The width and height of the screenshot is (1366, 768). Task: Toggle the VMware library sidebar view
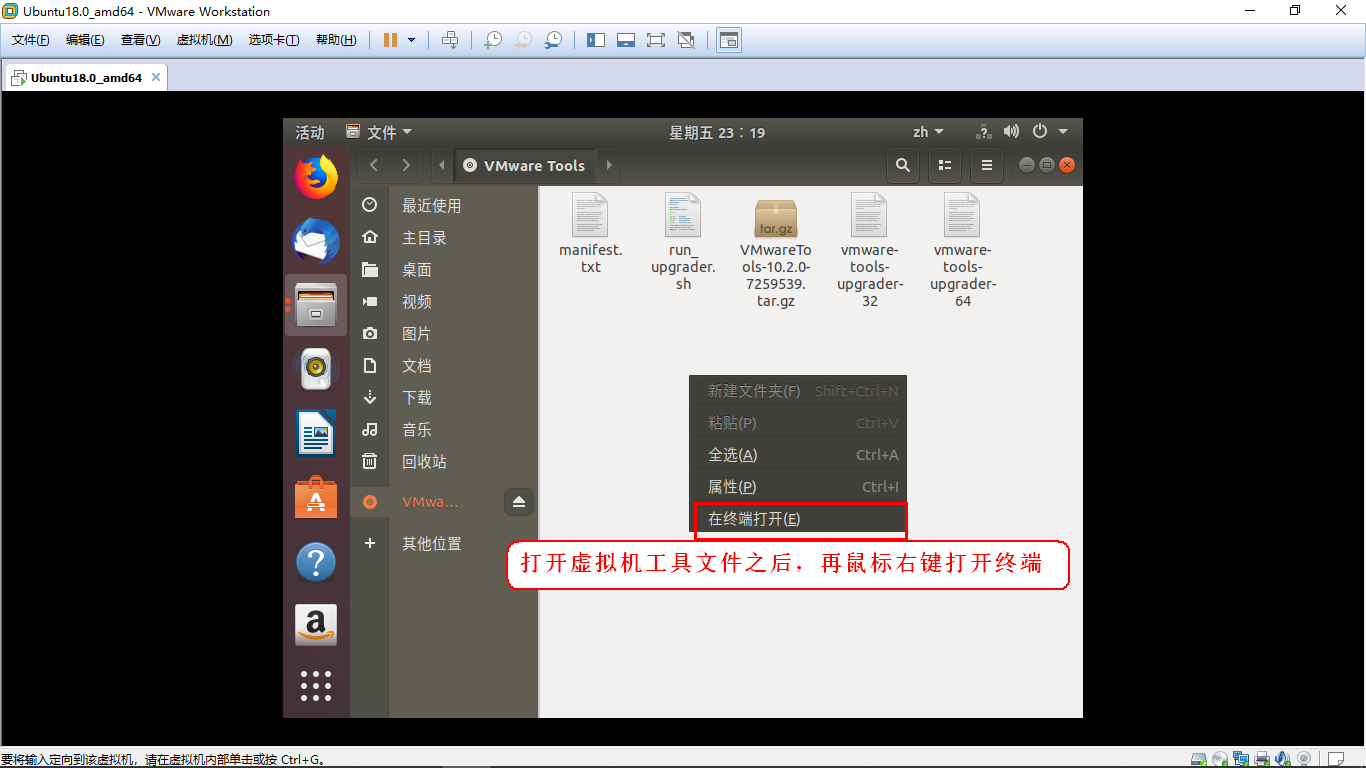tap(596, 40)
